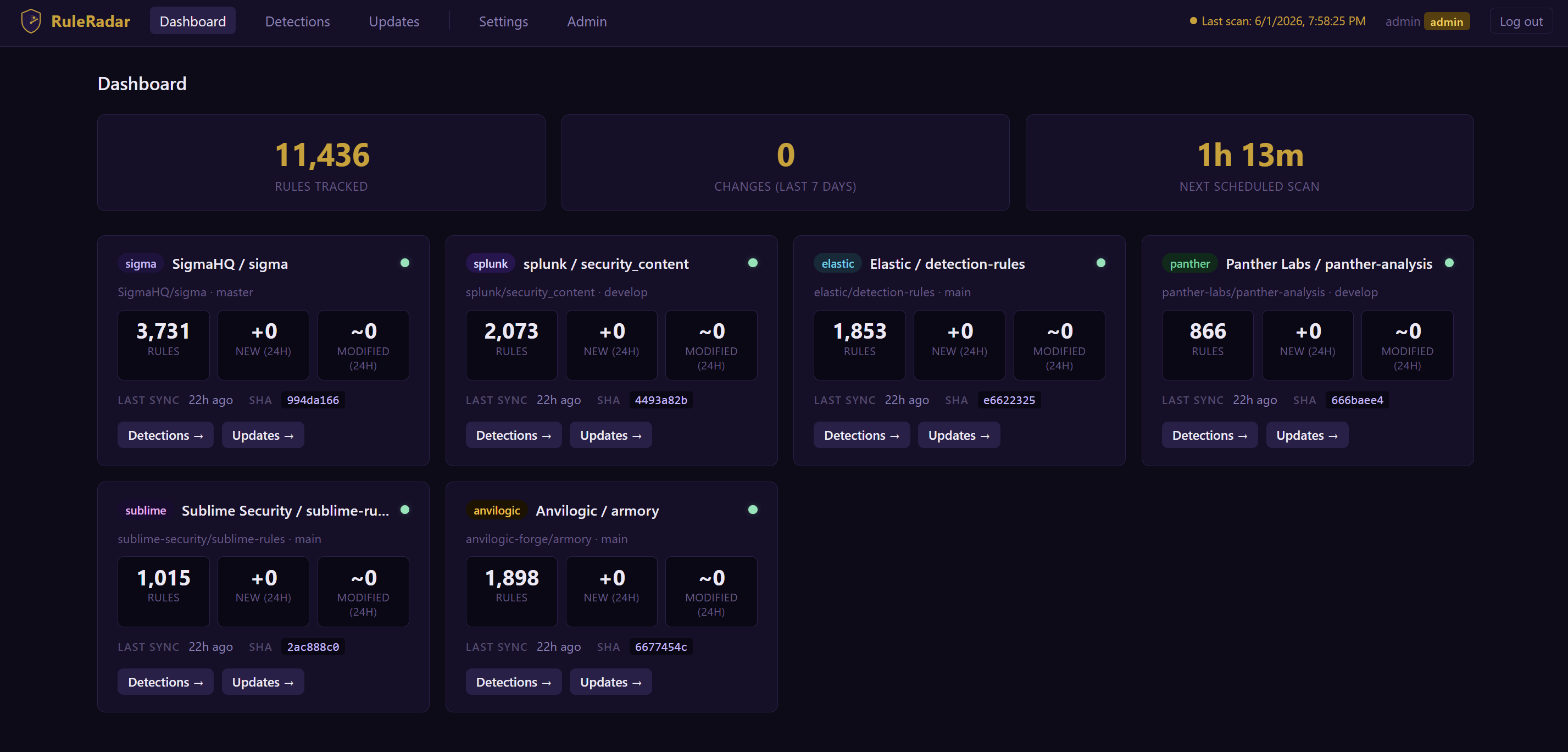Open Updates for Elastic detection-rules

[959, 435]
